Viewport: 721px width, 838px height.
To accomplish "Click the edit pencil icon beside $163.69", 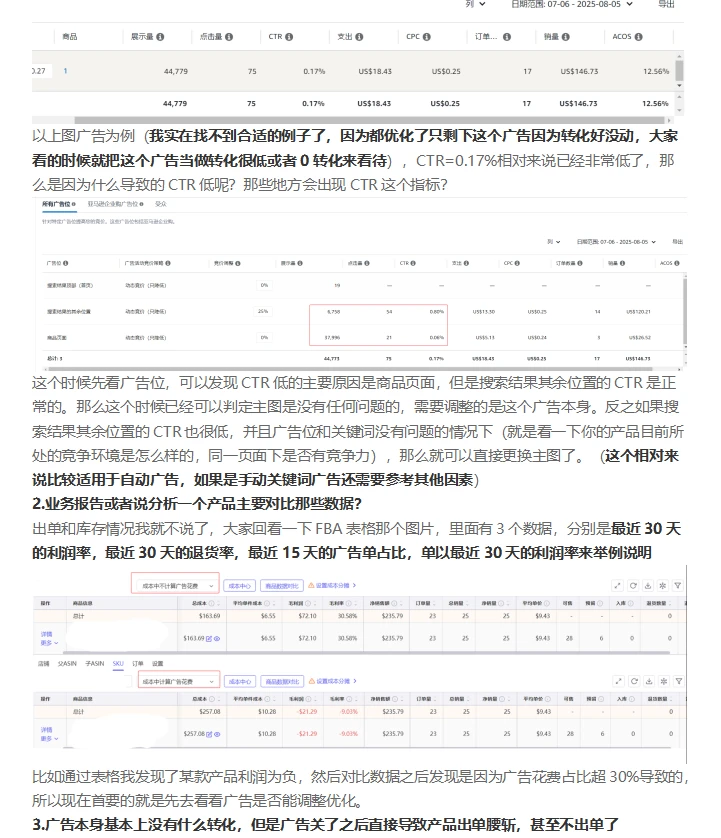I will 209,638.
